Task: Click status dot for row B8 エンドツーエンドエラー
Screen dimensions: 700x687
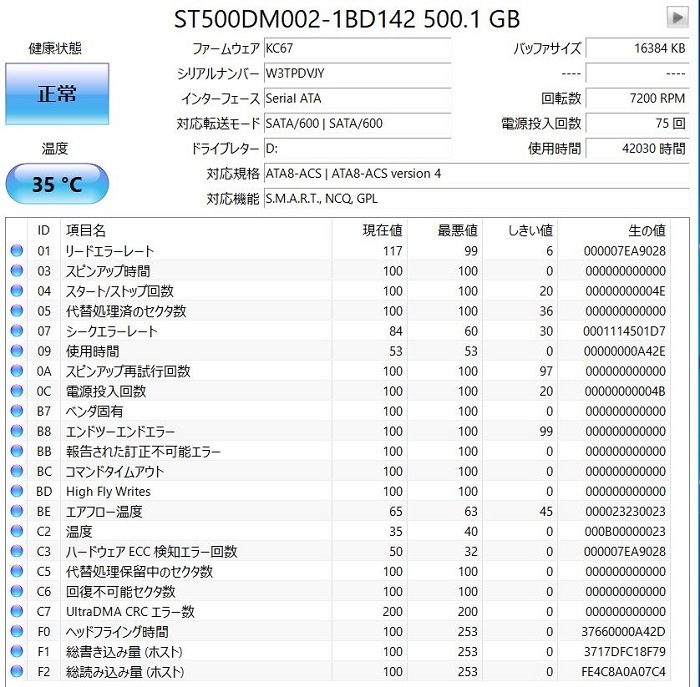Action: [17, 431]
